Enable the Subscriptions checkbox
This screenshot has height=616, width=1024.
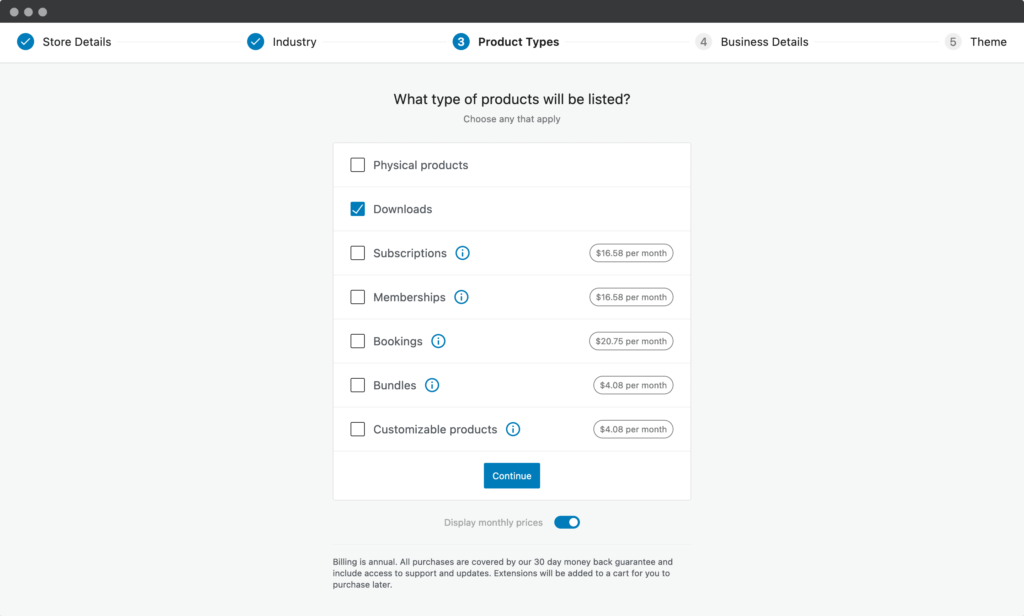(358, 253)
